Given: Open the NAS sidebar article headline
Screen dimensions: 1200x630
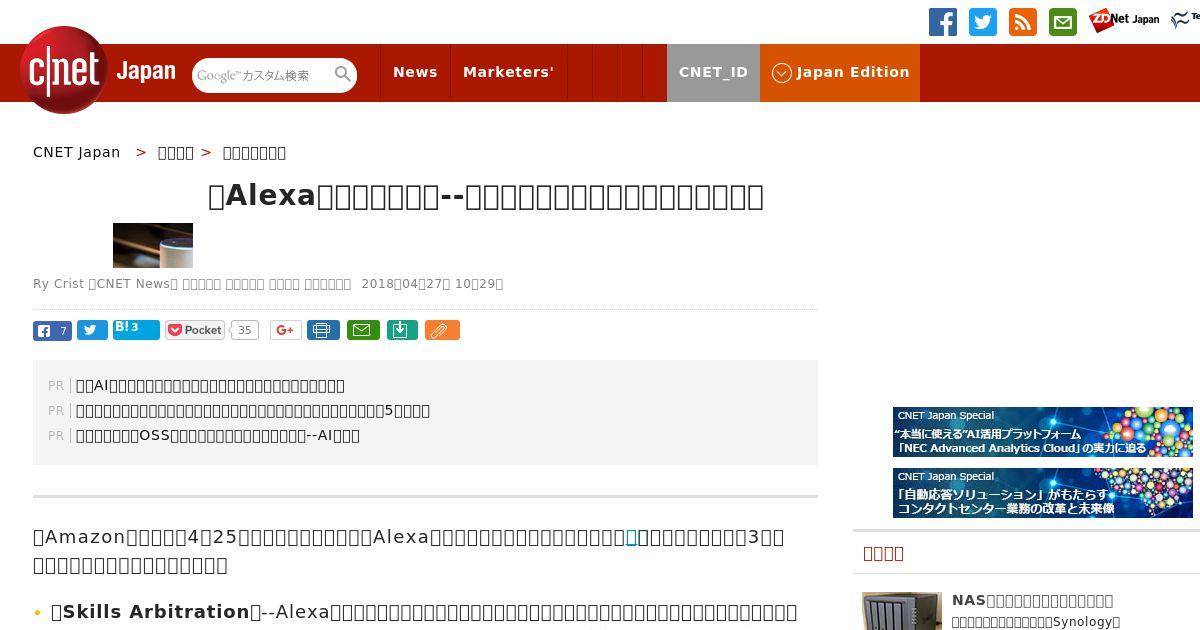Looking at the screenshot, I should 1032,600.
